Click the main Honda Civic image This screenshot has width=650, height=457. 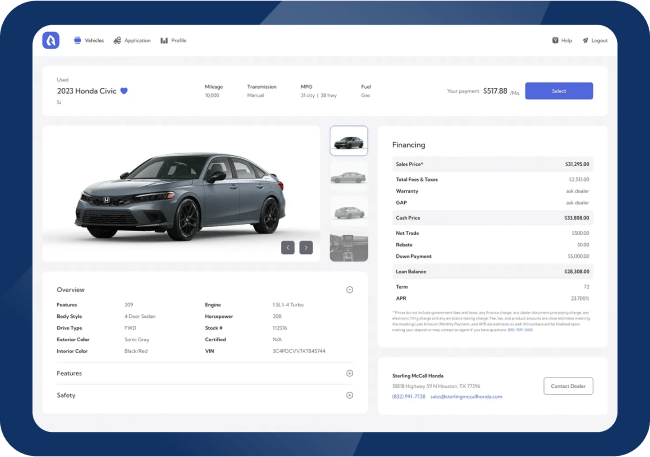tap(181, 193)
